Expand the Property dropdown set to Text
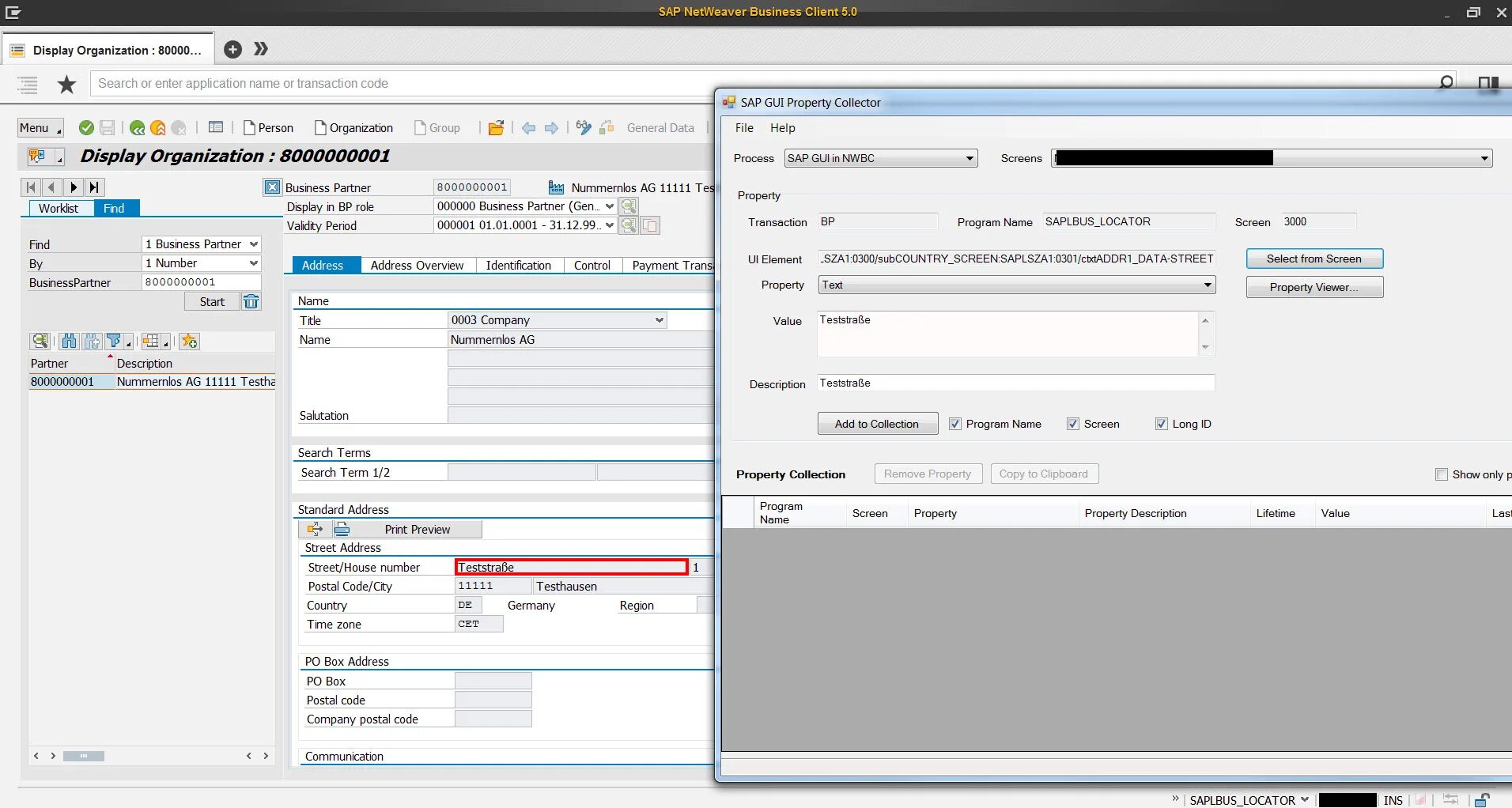1512x808 pixels. (1208, 285)
